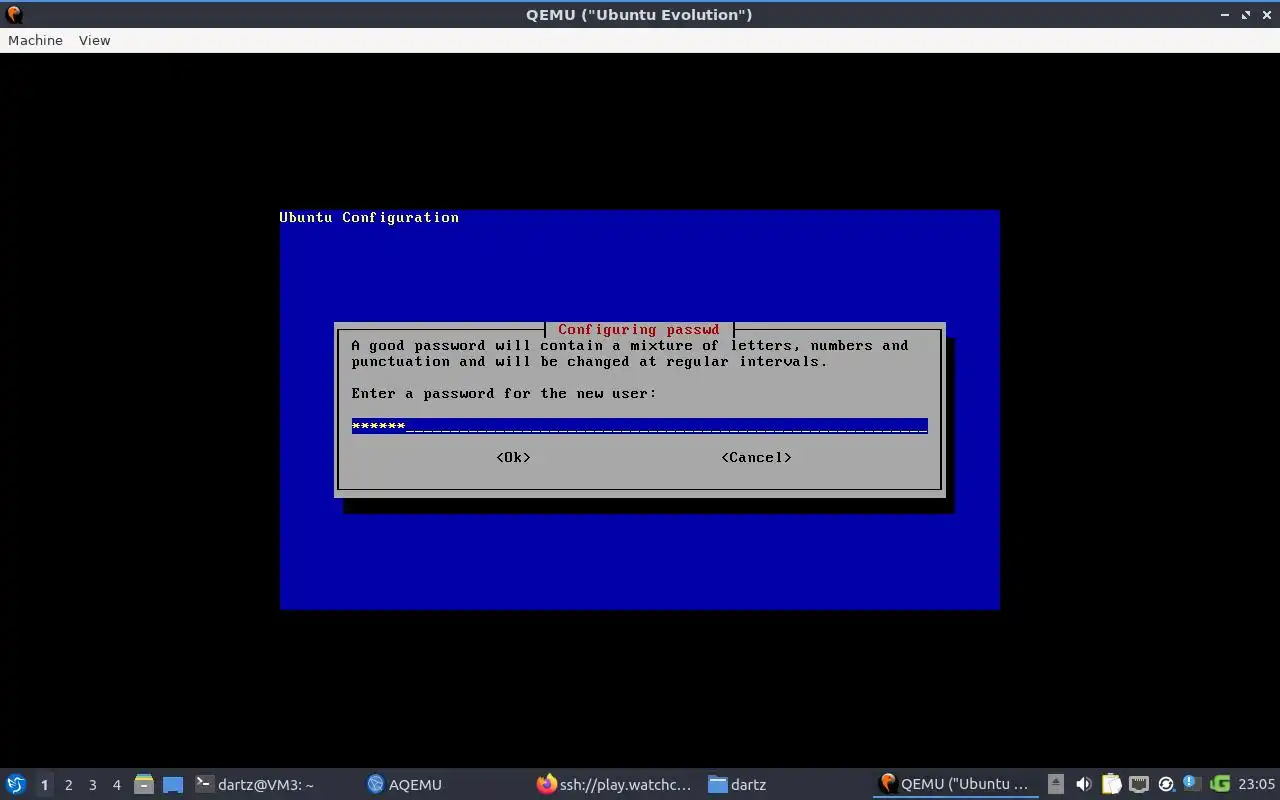Viewport: 1280px width, 800px height.
Task: Close the QEMU window
Action: pyautogui.click(x=1266, y=14)
